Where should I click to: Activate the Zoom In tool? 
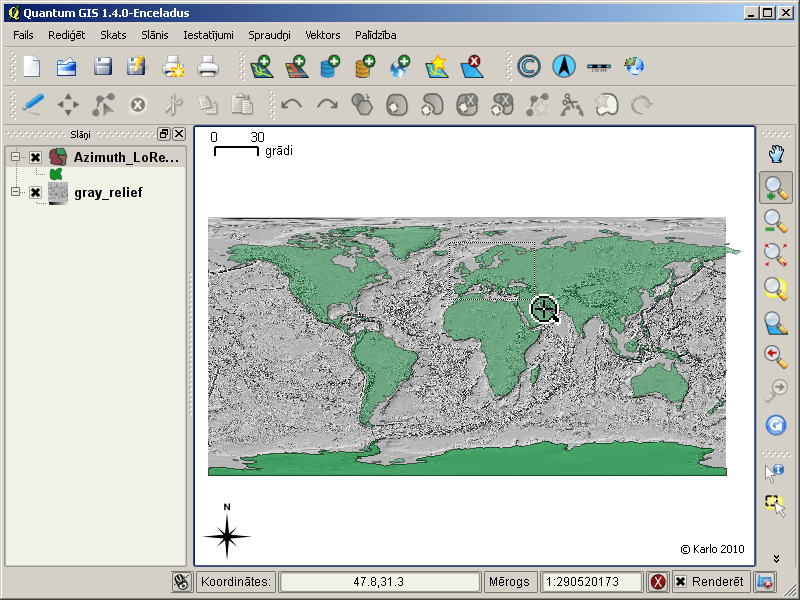(x=776, y=188)
